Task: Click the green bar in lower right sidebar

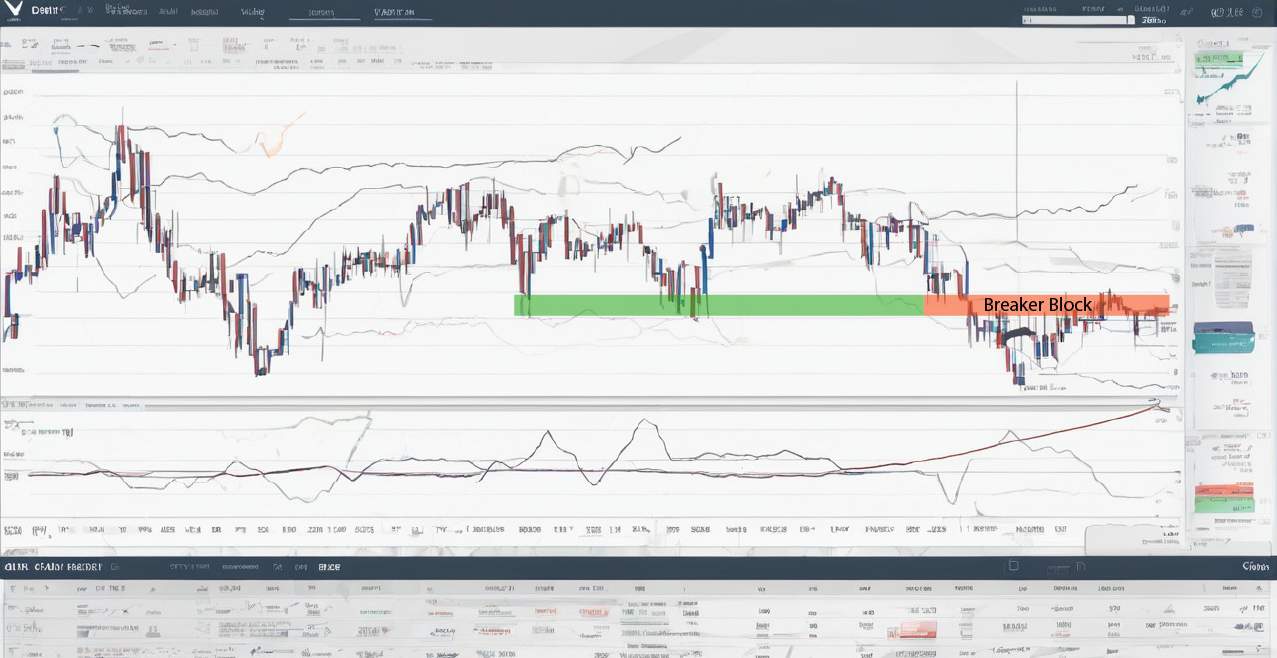Action: [x=1224, y=505]
